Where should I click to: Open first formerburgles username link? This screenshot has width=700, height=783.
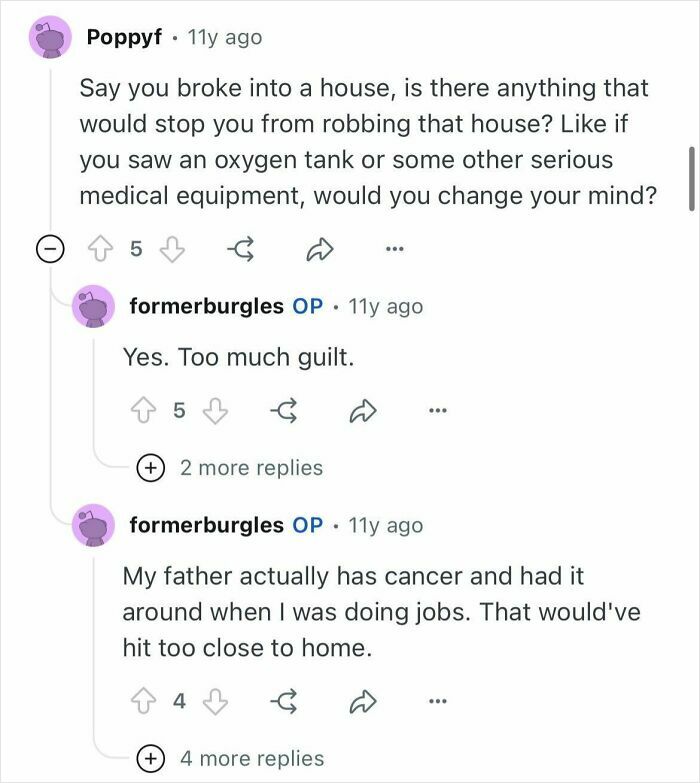click(x=206, y=306)
